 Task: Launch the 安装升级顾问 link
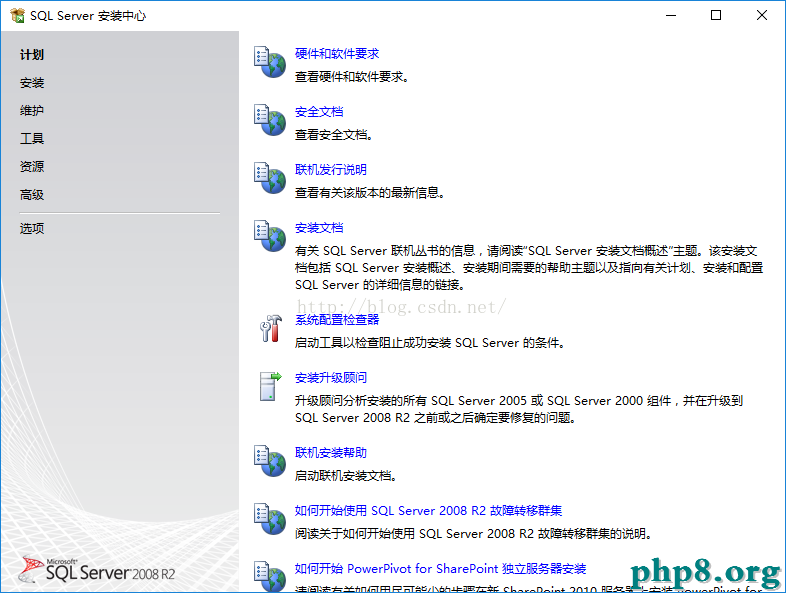tap(331, 378)
